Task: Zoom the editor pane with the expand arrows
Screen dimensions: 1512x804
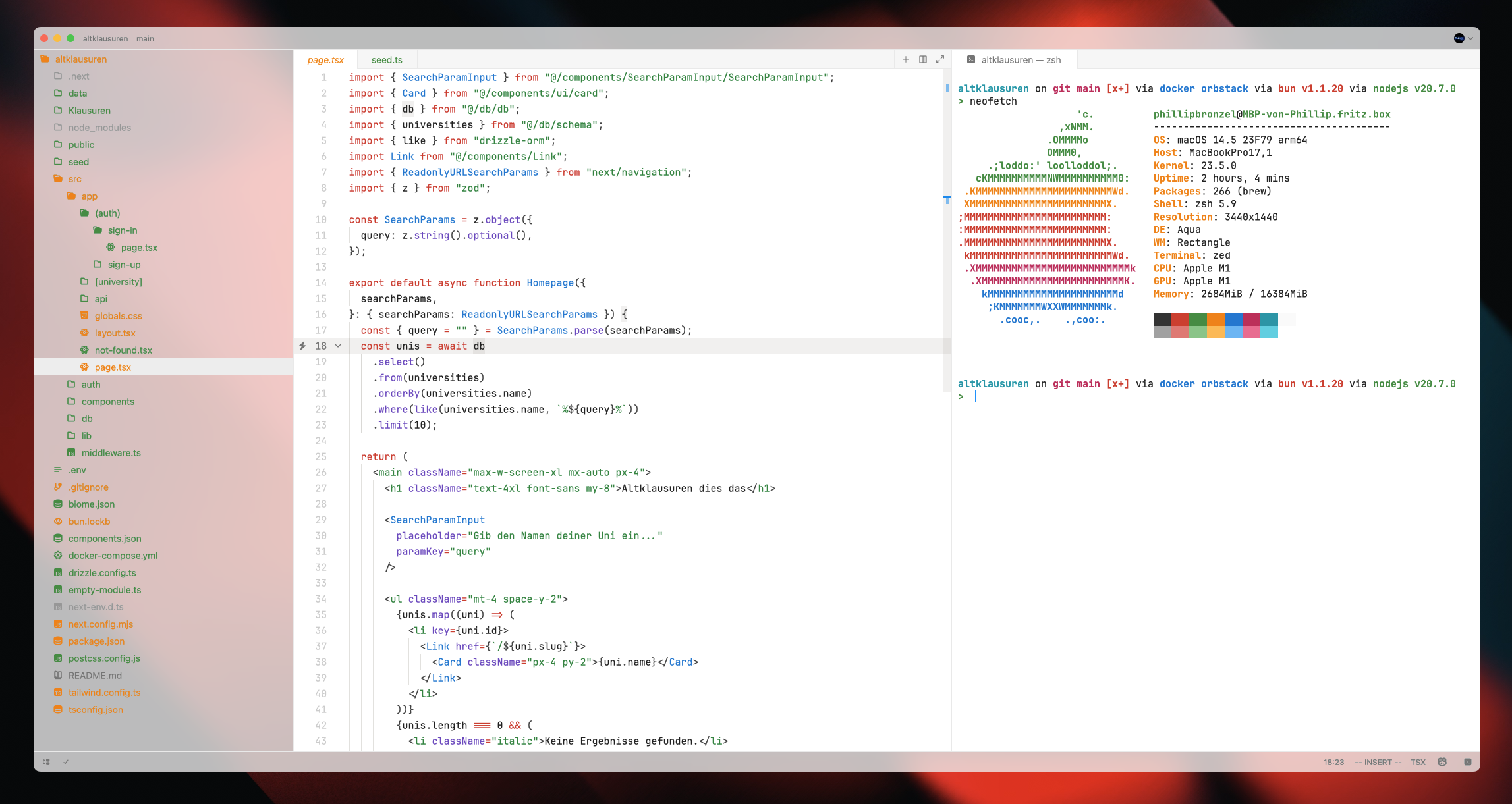Action: pyautogui.click(x=940, y=59)
